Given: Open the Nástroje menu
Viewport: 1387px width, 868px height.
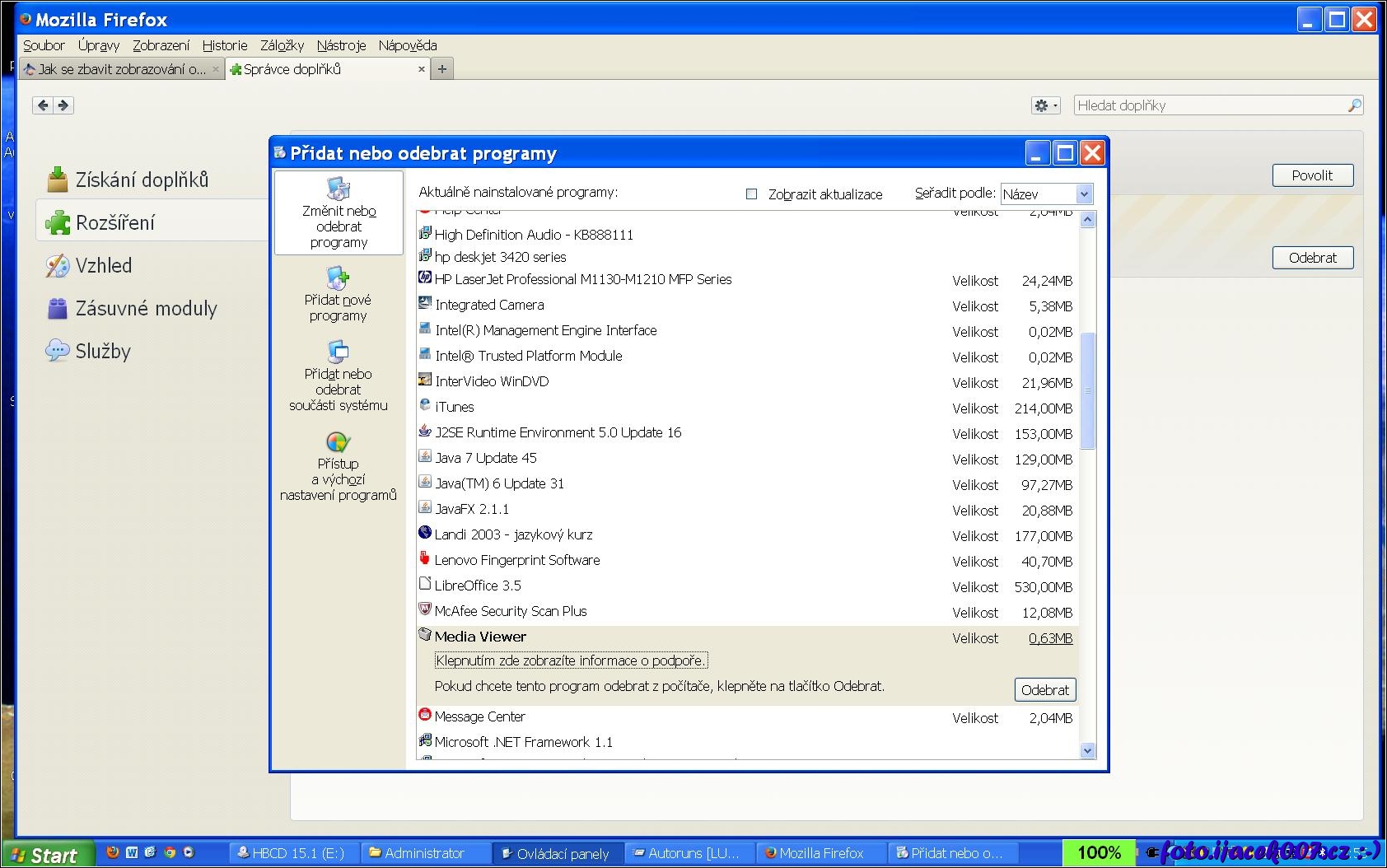Looking at the screenshot, I should click(x=341, y=45).
